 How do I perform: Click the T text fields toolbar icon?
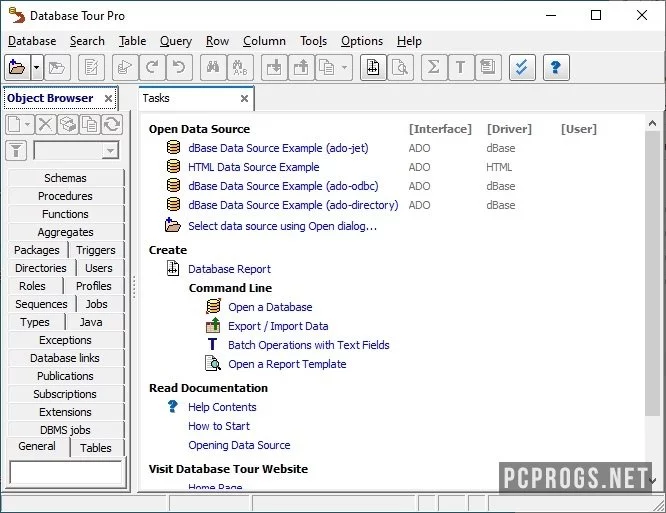click(x=460, y=67)
